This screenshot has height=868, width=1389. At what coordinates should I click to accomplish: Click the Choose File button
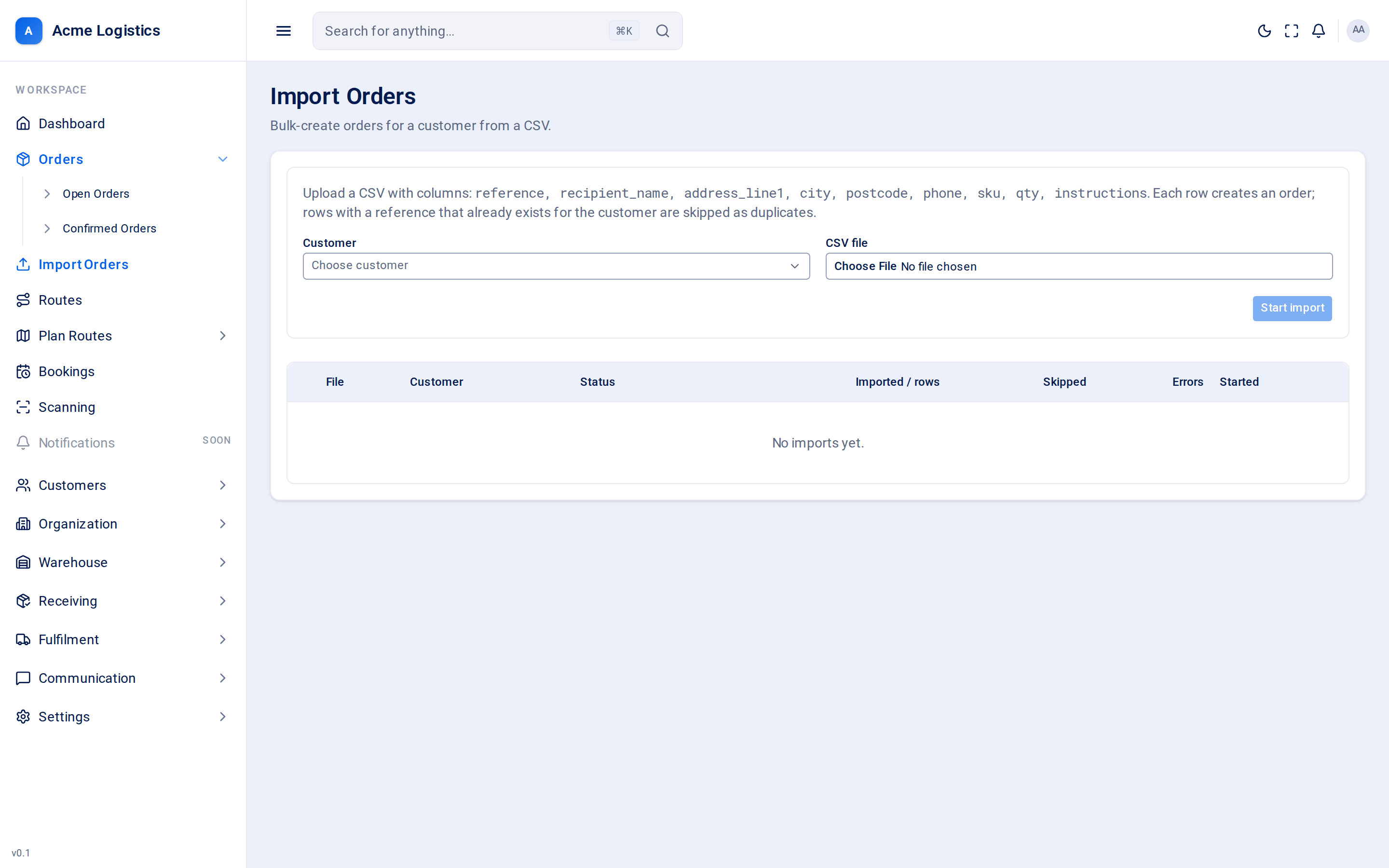coord(865,266)
